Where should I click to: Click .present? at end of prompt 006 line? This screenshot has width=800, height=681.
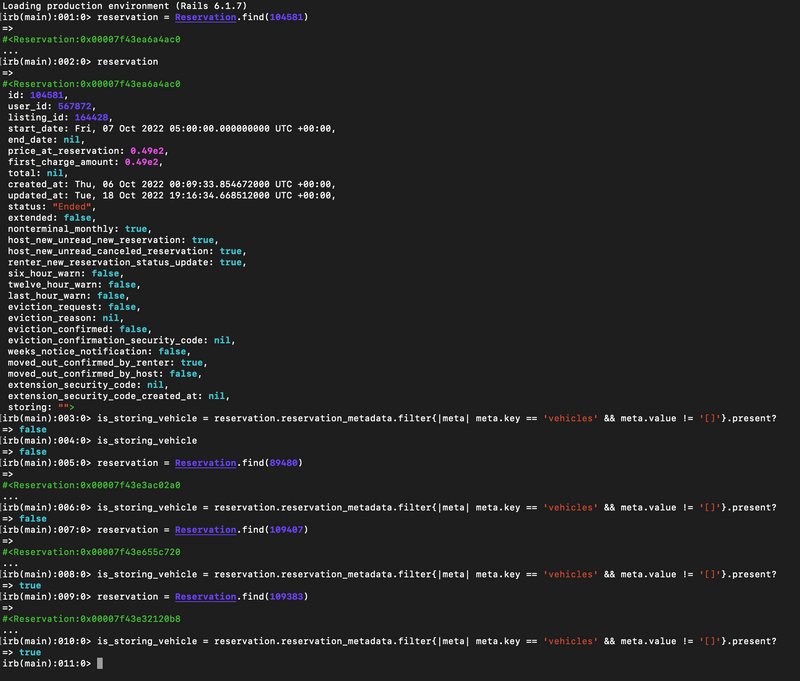[x=752, y=508]
